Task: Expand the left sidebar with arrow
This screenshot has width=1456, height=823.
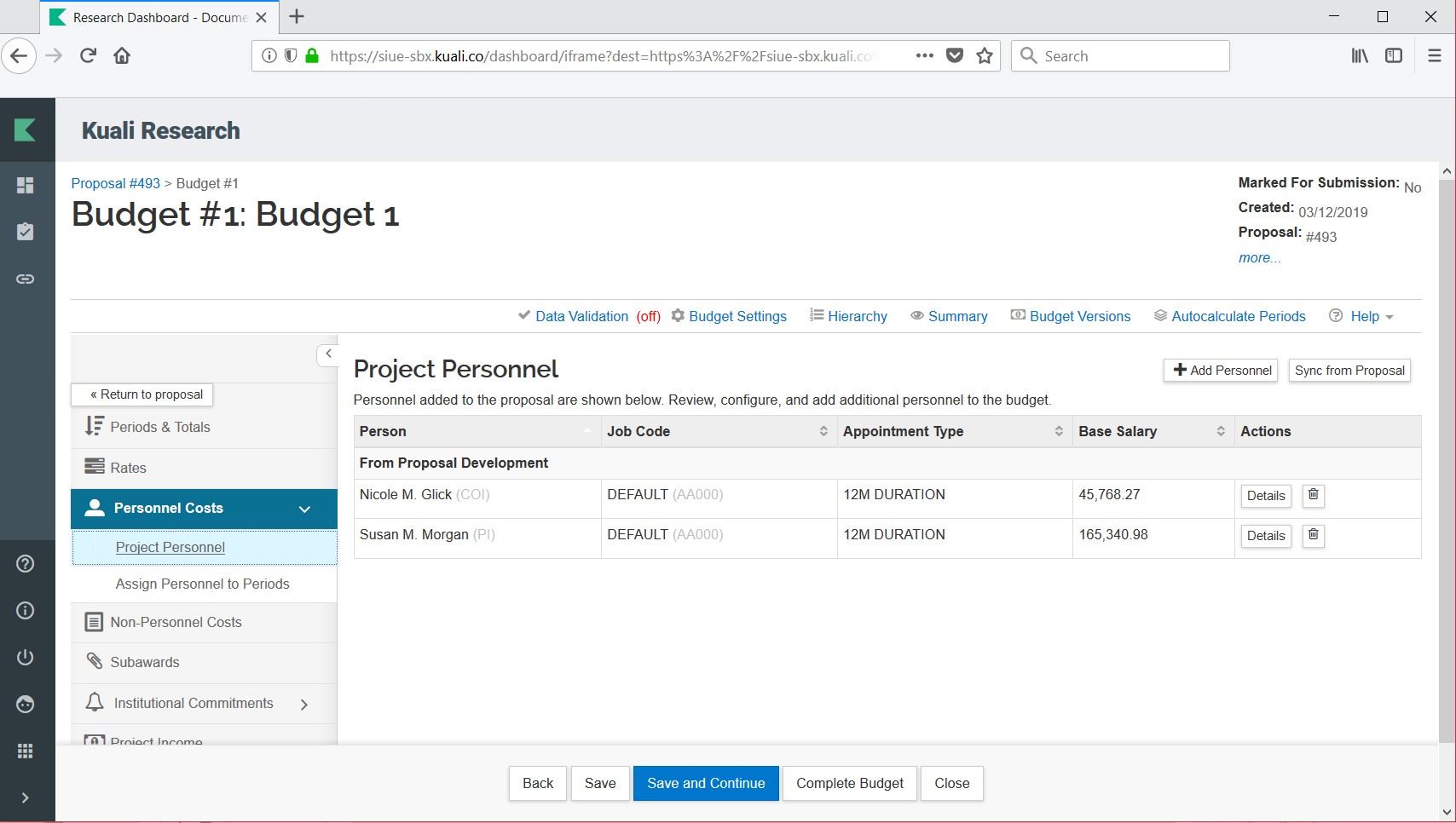Action: (26, 798)
